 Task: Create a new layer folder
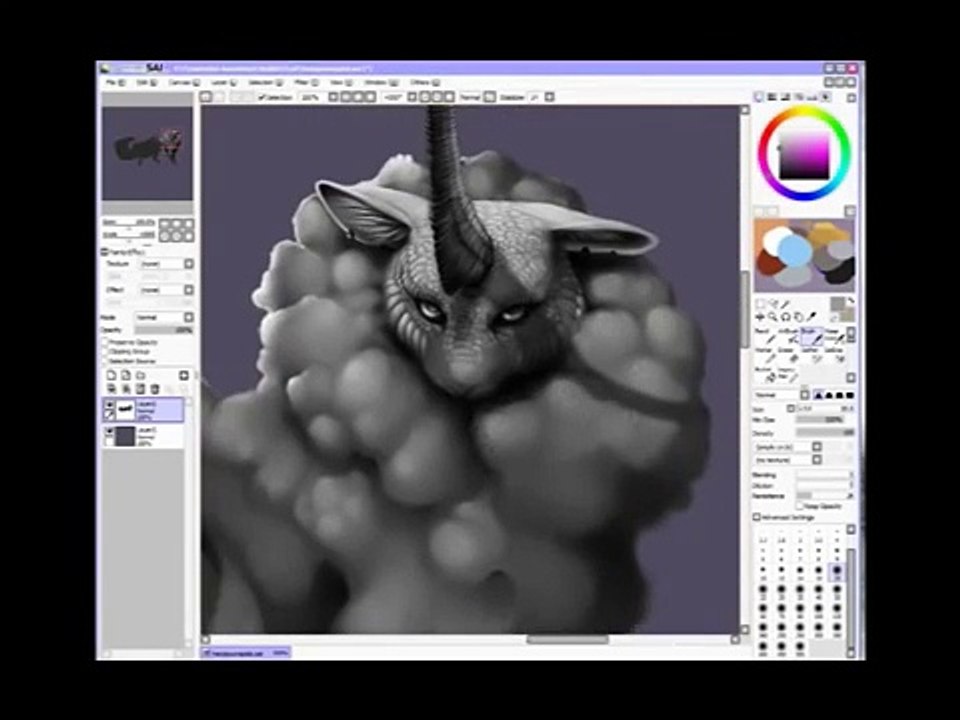coord(141,375)
